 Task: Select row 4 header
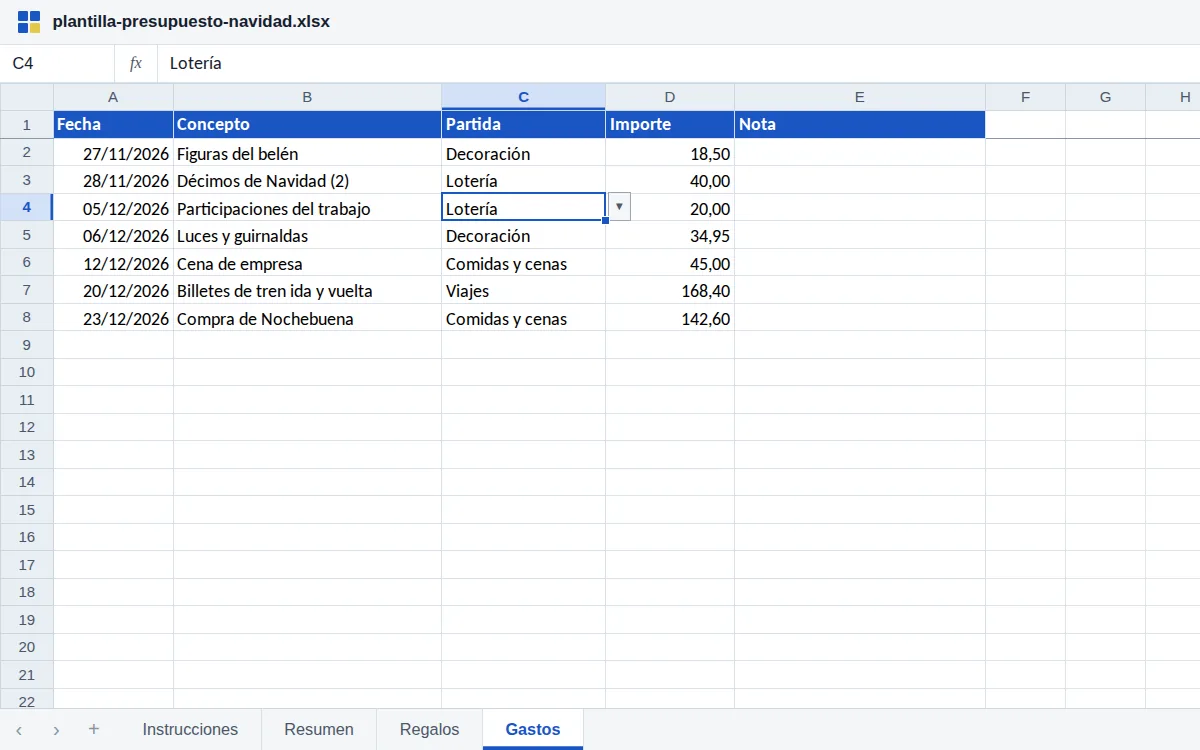26,207
